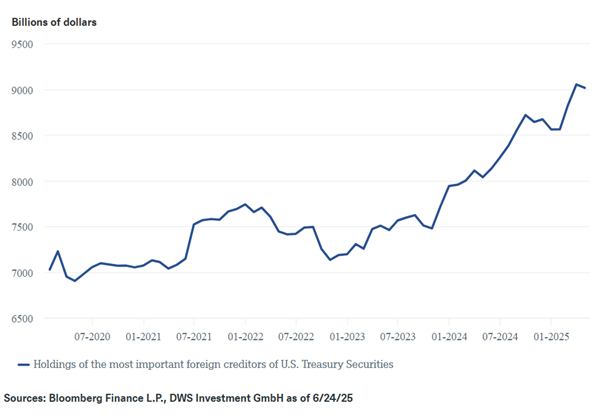Click the legend's blue line marker

click(23, 365)
